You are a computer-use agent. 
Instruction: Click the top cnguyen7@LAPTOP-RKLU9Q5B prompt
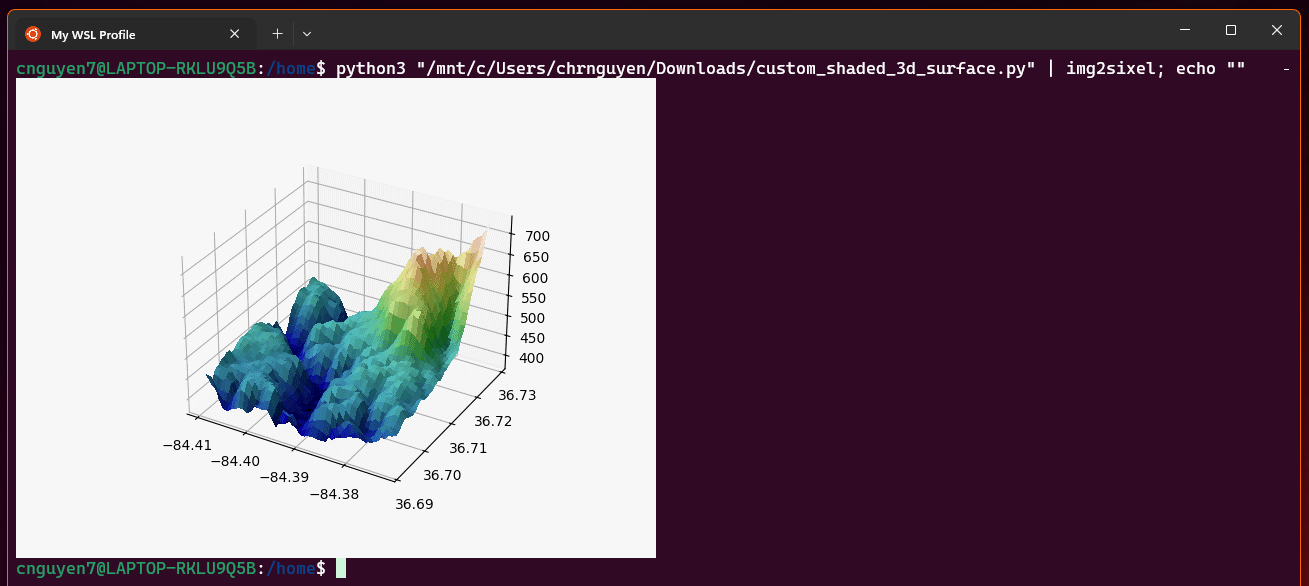(136, 69)
